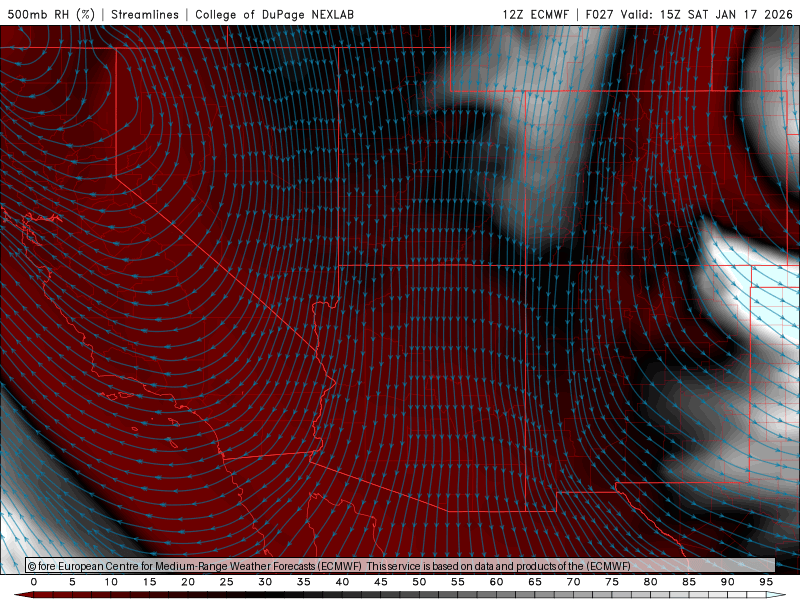The height and width of the screenshot is (600, 800).
Task: Select the '10' value on the RH scale
Action: (x=111, y=582)
